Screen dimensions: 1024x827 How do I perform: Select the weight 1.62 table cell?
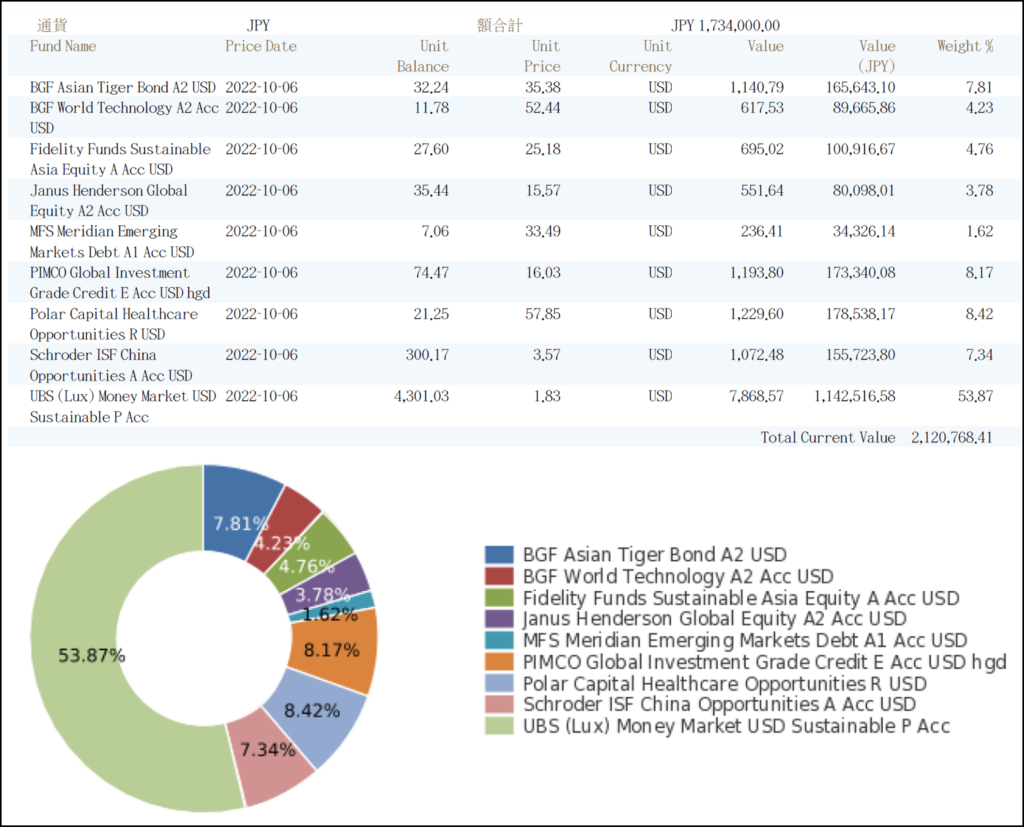[x=980, y=231]
